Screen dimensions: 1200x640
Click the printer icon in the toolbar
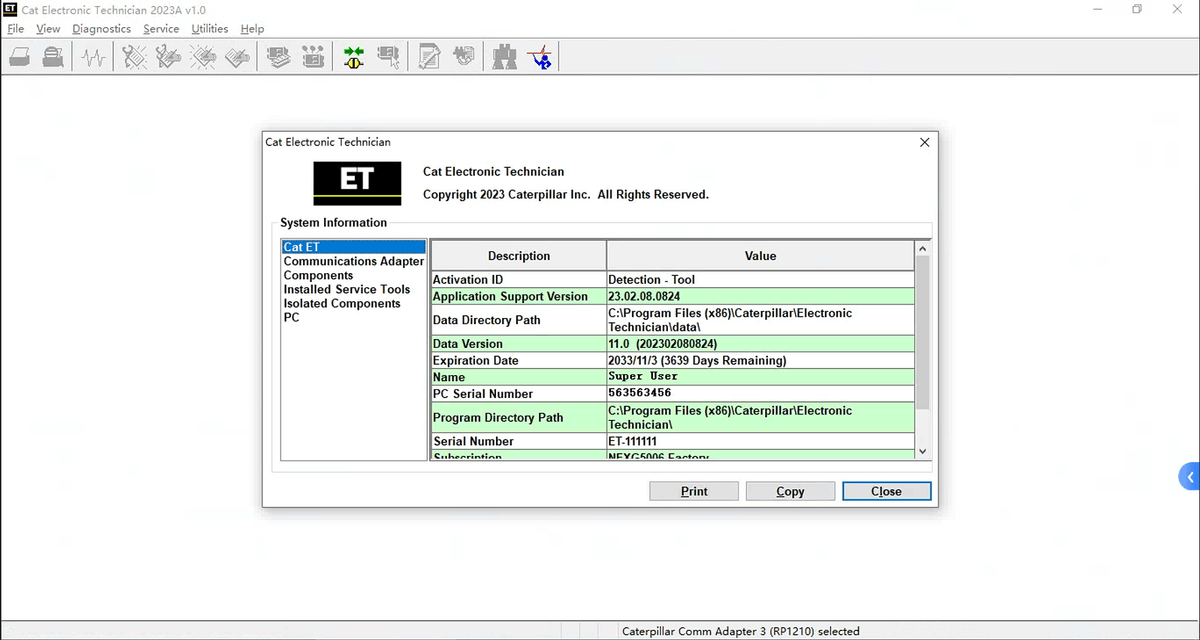(x=53, y=57)
